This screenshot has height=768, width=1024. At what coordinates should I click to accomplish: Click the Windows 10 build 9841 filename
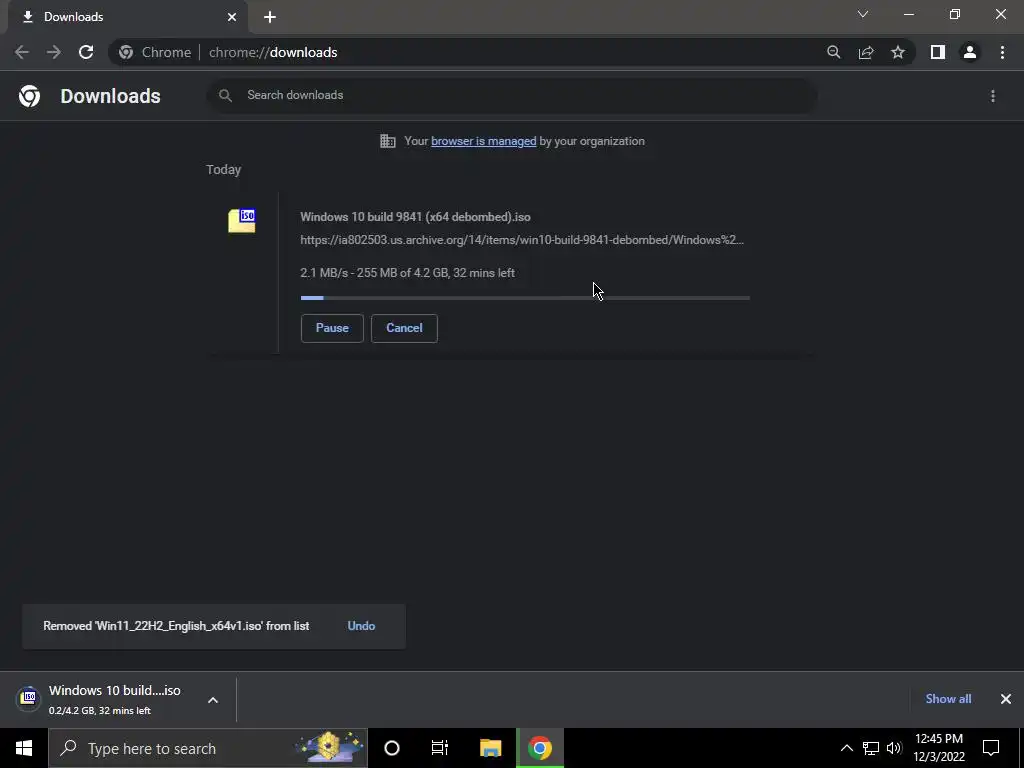(415, 217)
